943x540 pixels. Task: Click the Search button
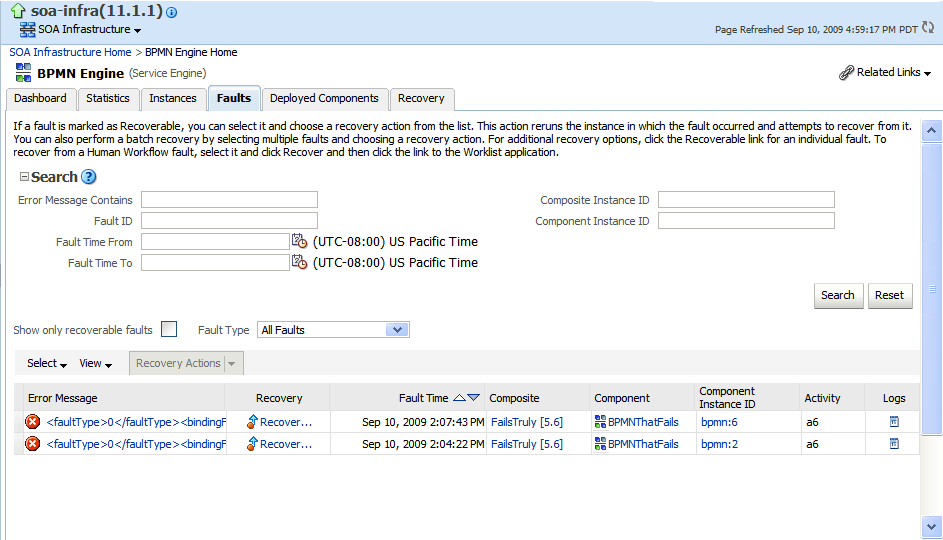(838, 295)
